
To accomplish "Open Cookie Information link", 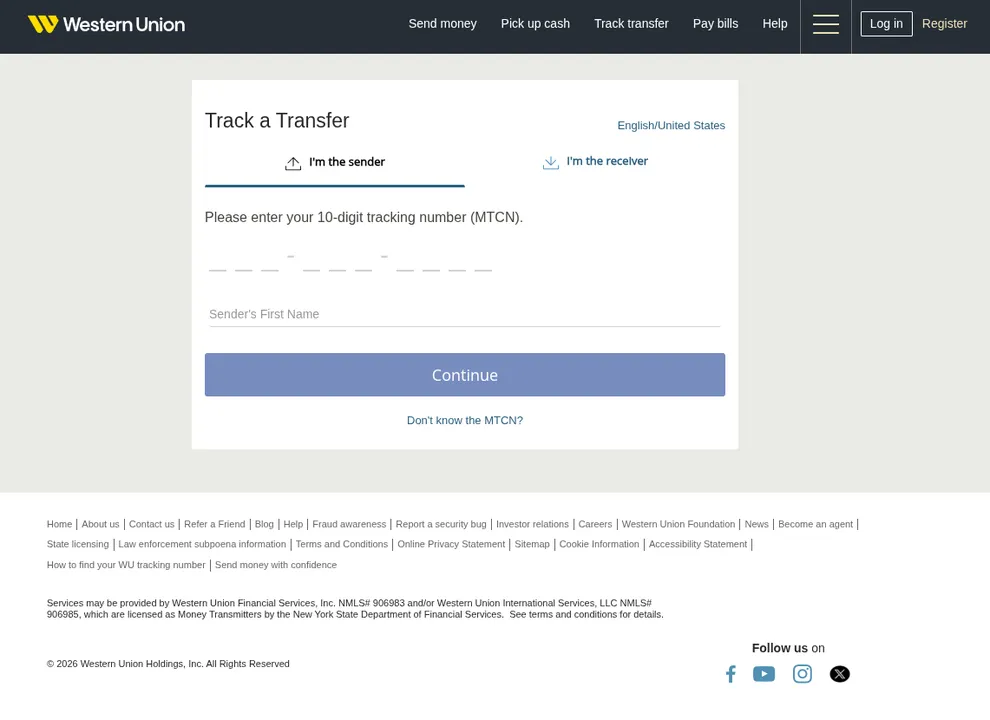I will [x=599, y=544].
